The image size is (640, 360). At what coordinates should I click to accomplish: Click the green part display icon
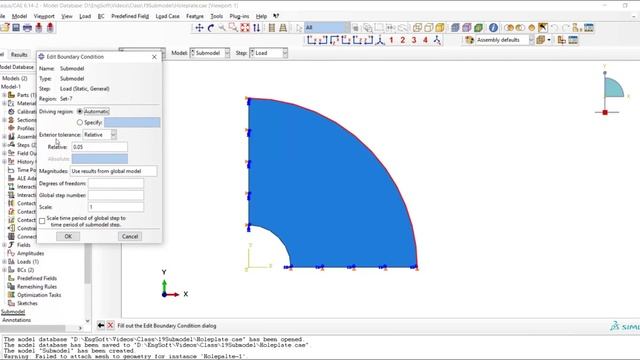[x=478, y=28]
